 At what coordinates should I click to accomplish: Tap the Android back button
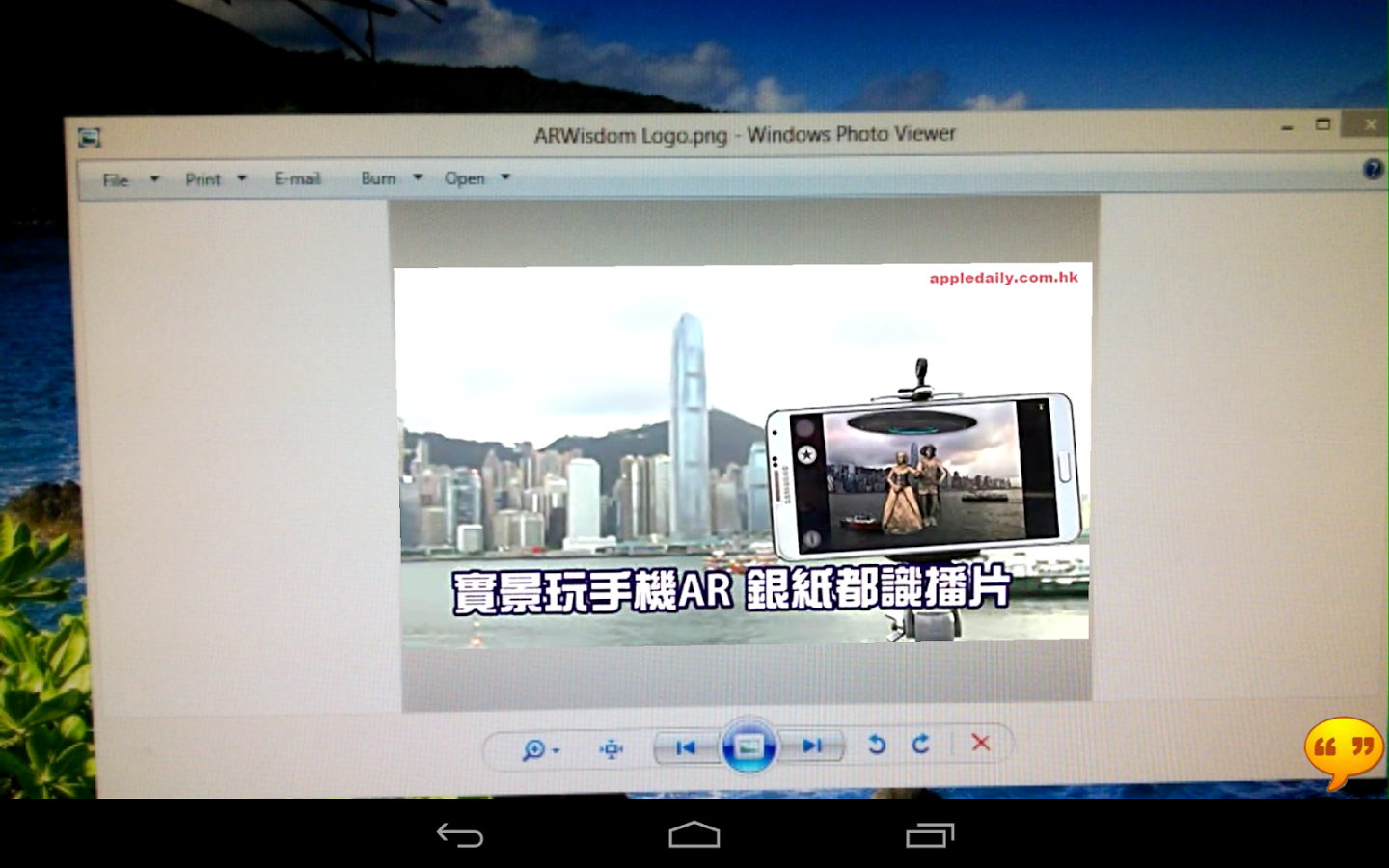pos(460,835)
